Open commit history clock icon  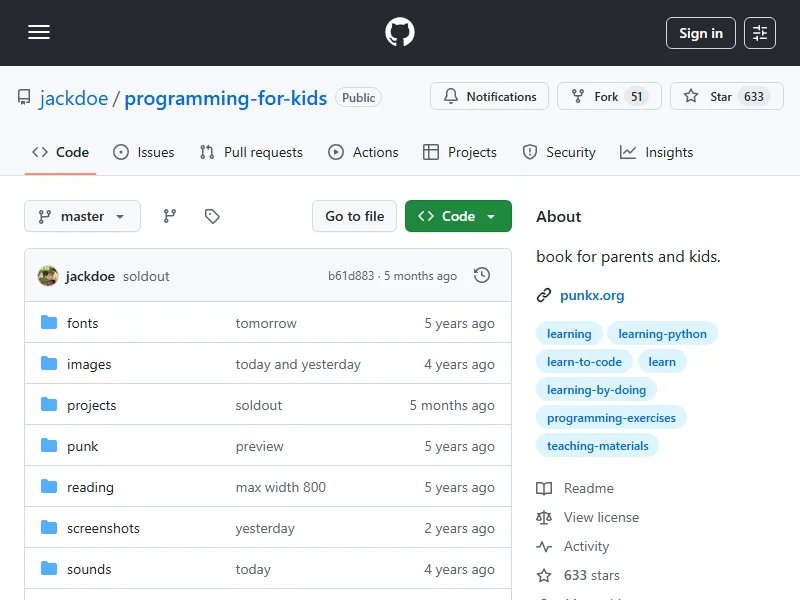pos(482,275)
